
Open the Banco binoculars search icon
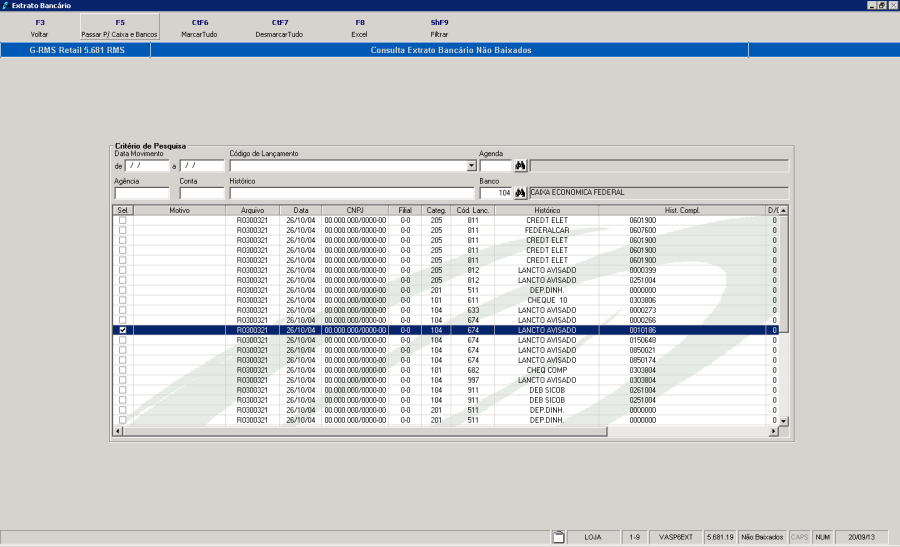(x=520, y=193)
